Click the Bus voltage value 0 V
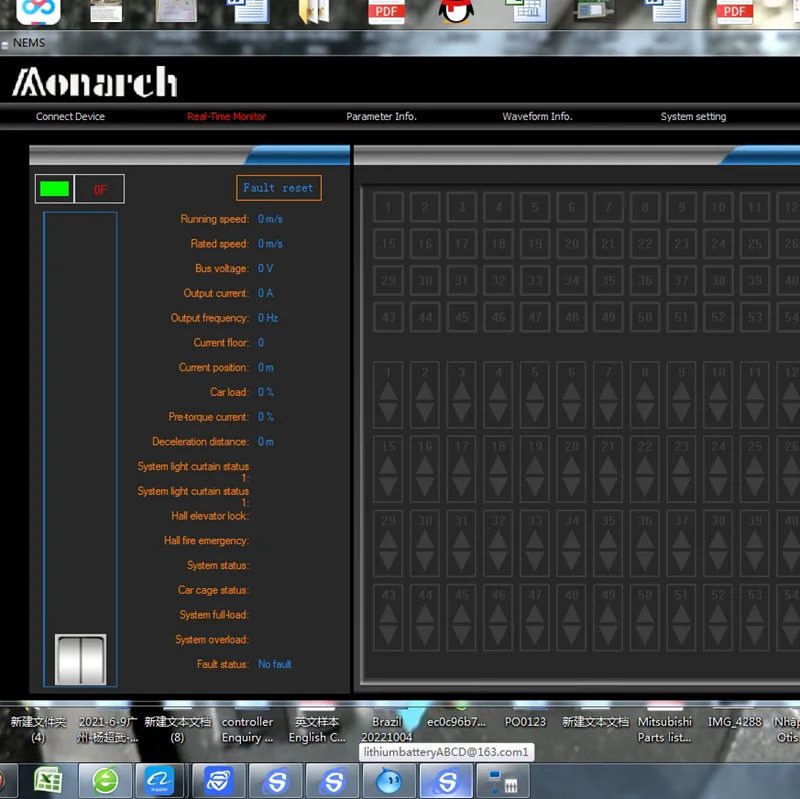Image resolution: width=800 pixels, height=799 pixels. [265, 268]
